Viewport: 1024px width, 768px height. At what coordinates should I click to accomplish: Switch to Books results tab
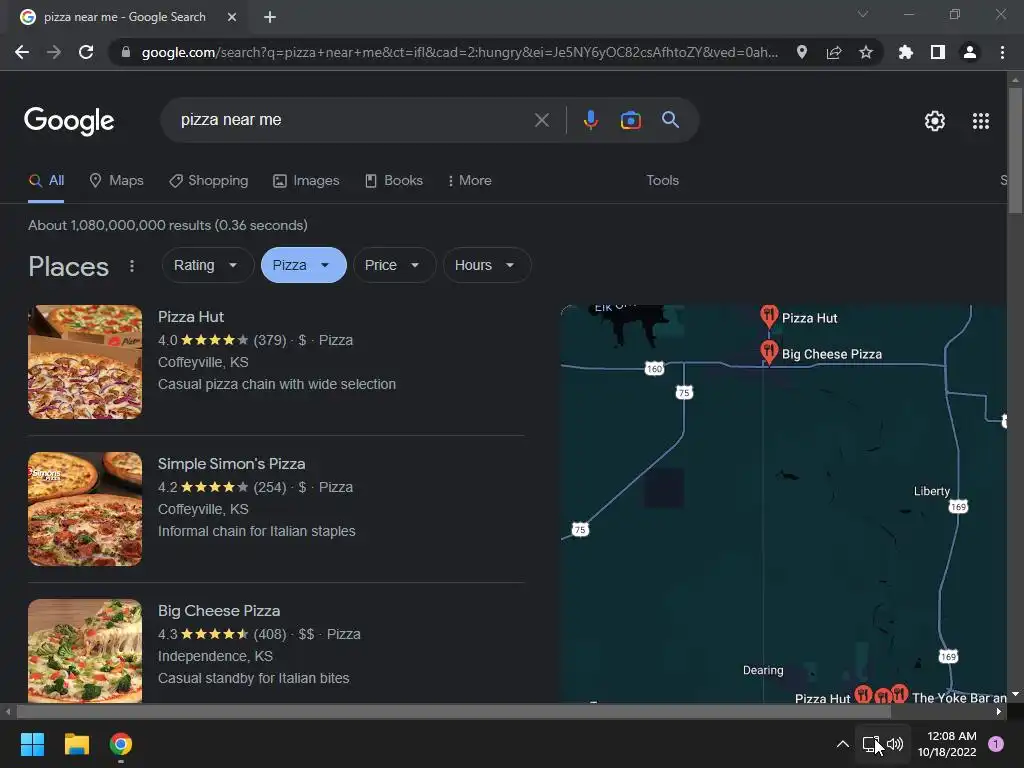pos(393,181)
